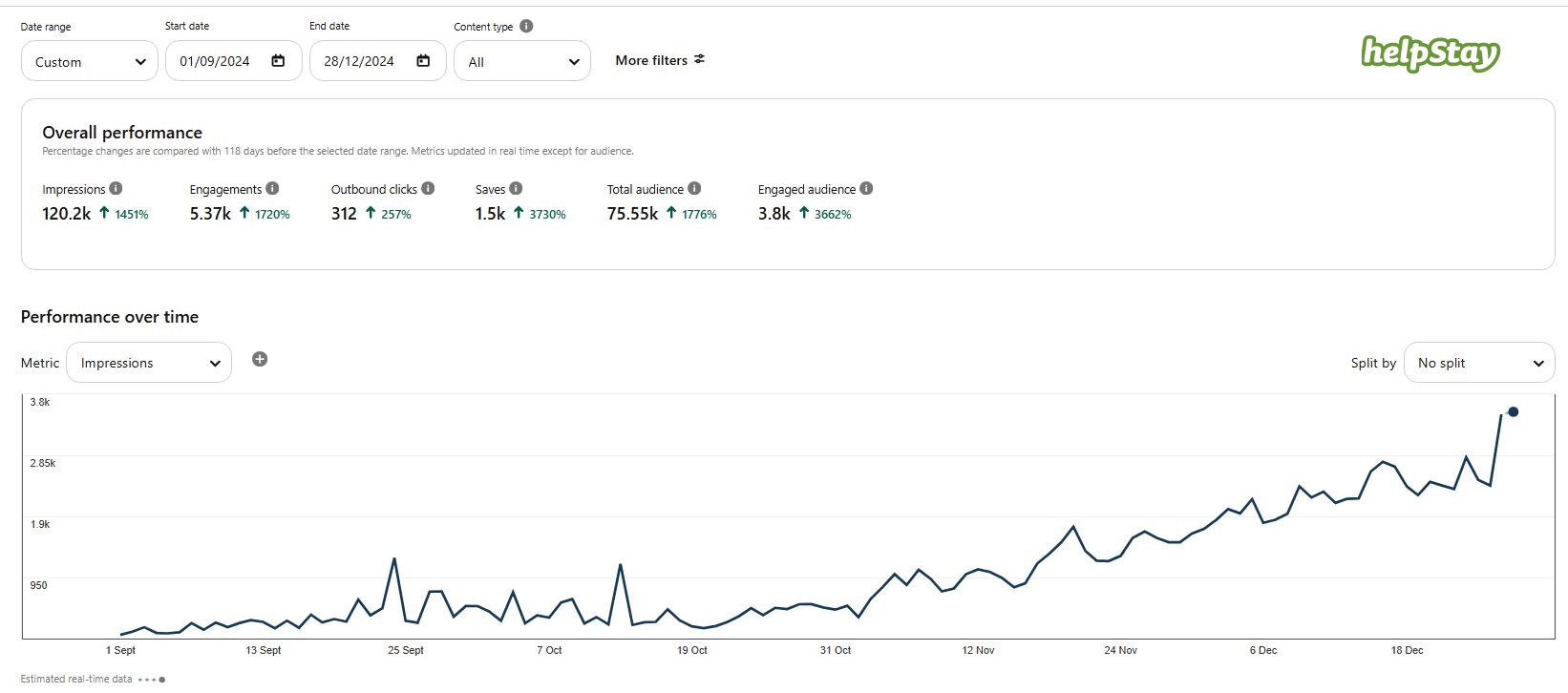
Task: Click the Saves info icon
Action: tap(516, 189)
